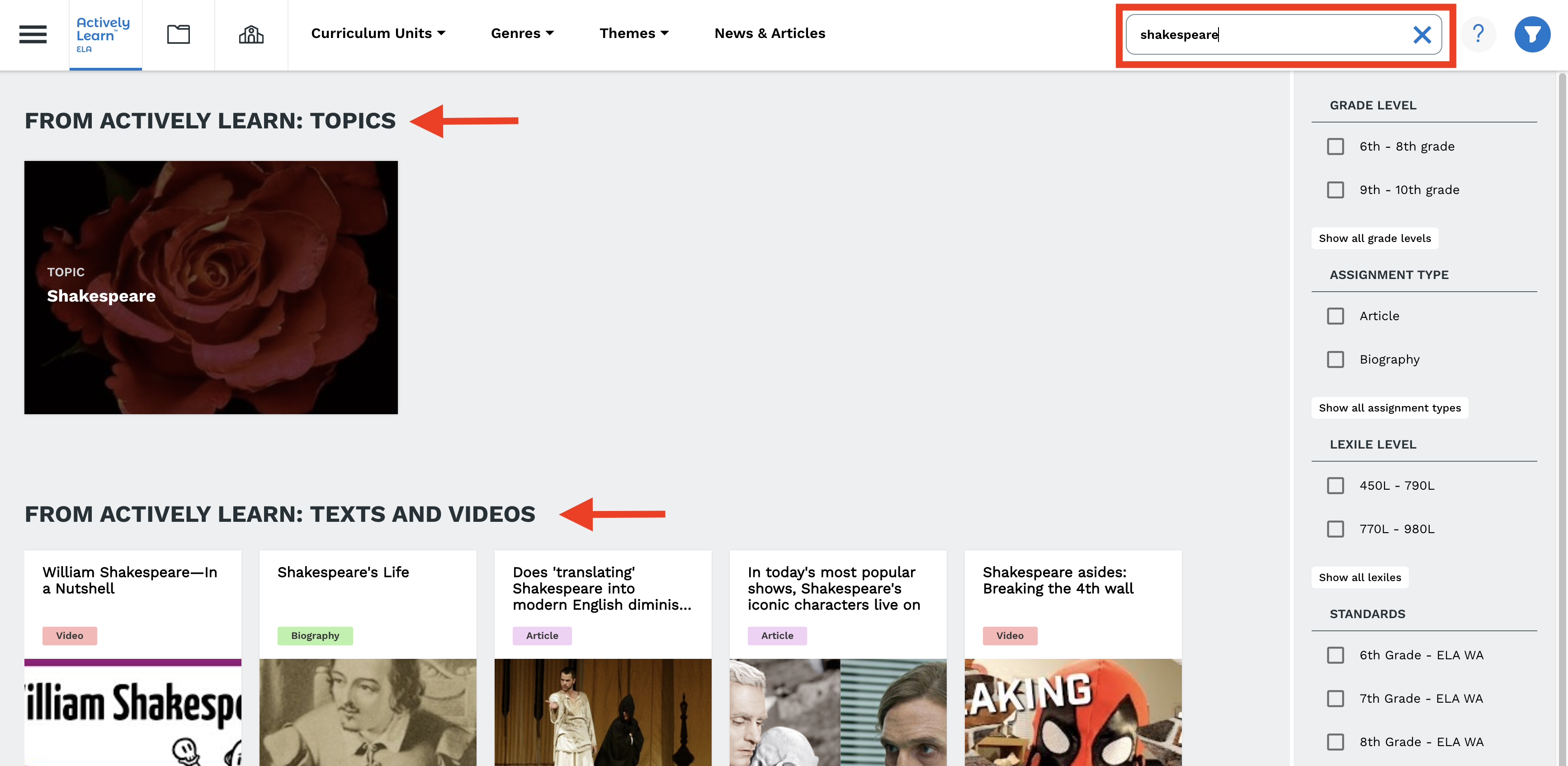This screenshot has width=1568, height=766.
Task: Click the STANDARDS filter heading
Action: [1367, 614]
